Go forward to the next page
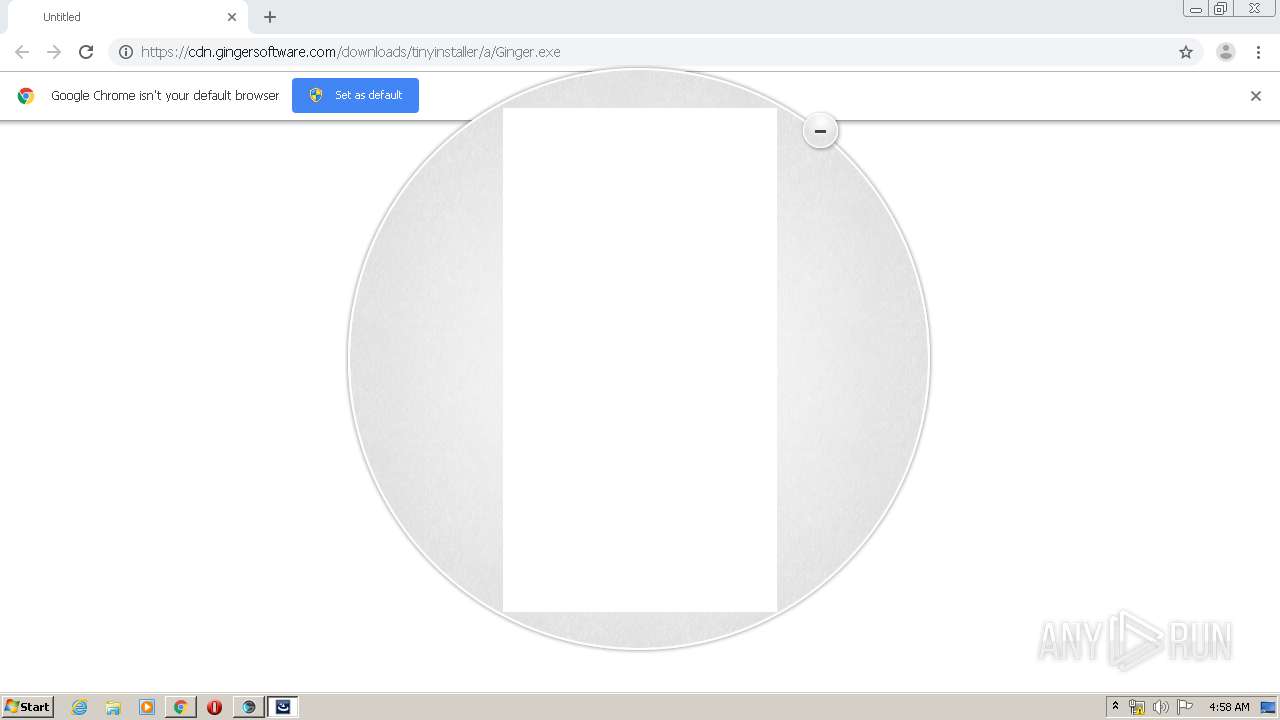Screen dimensions: 1280x720 coord(54,52)
